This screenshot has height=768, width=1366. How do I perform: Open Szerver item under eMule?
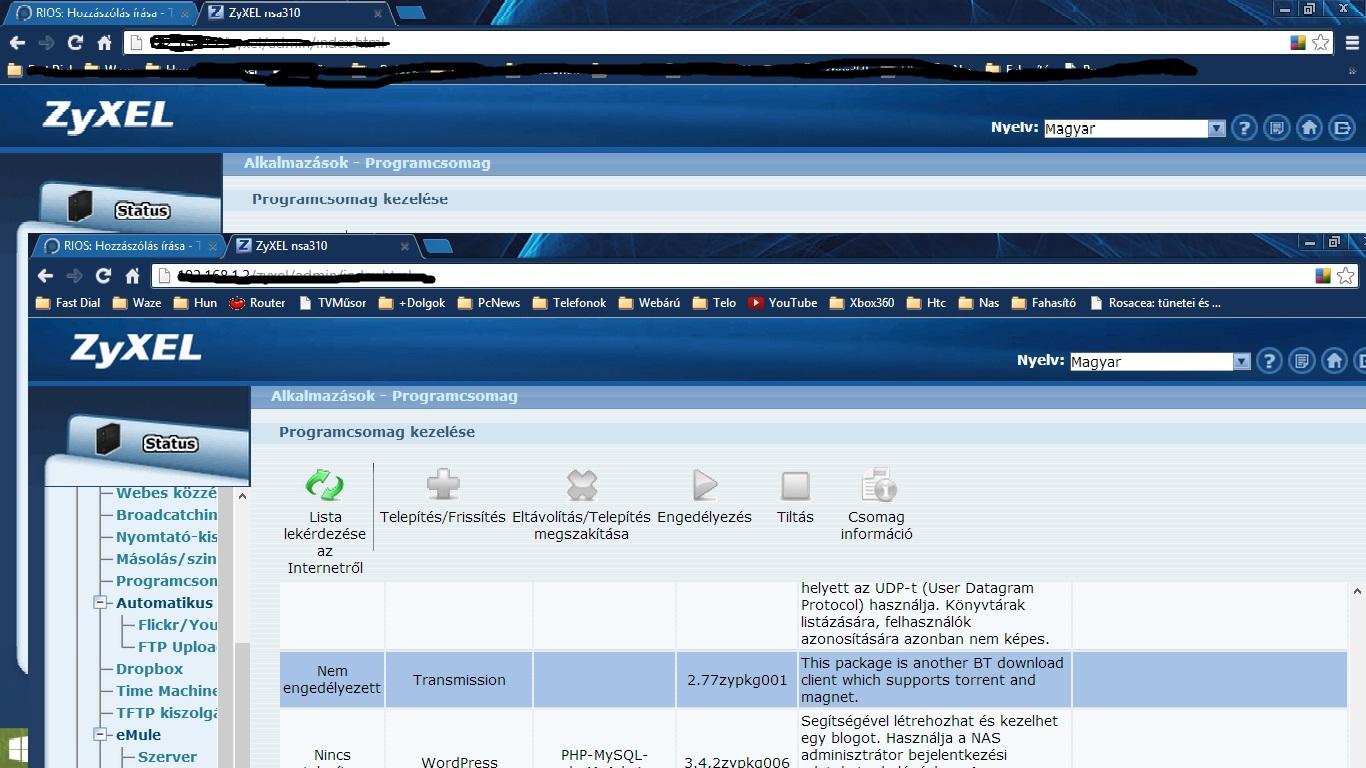[167, 757]
